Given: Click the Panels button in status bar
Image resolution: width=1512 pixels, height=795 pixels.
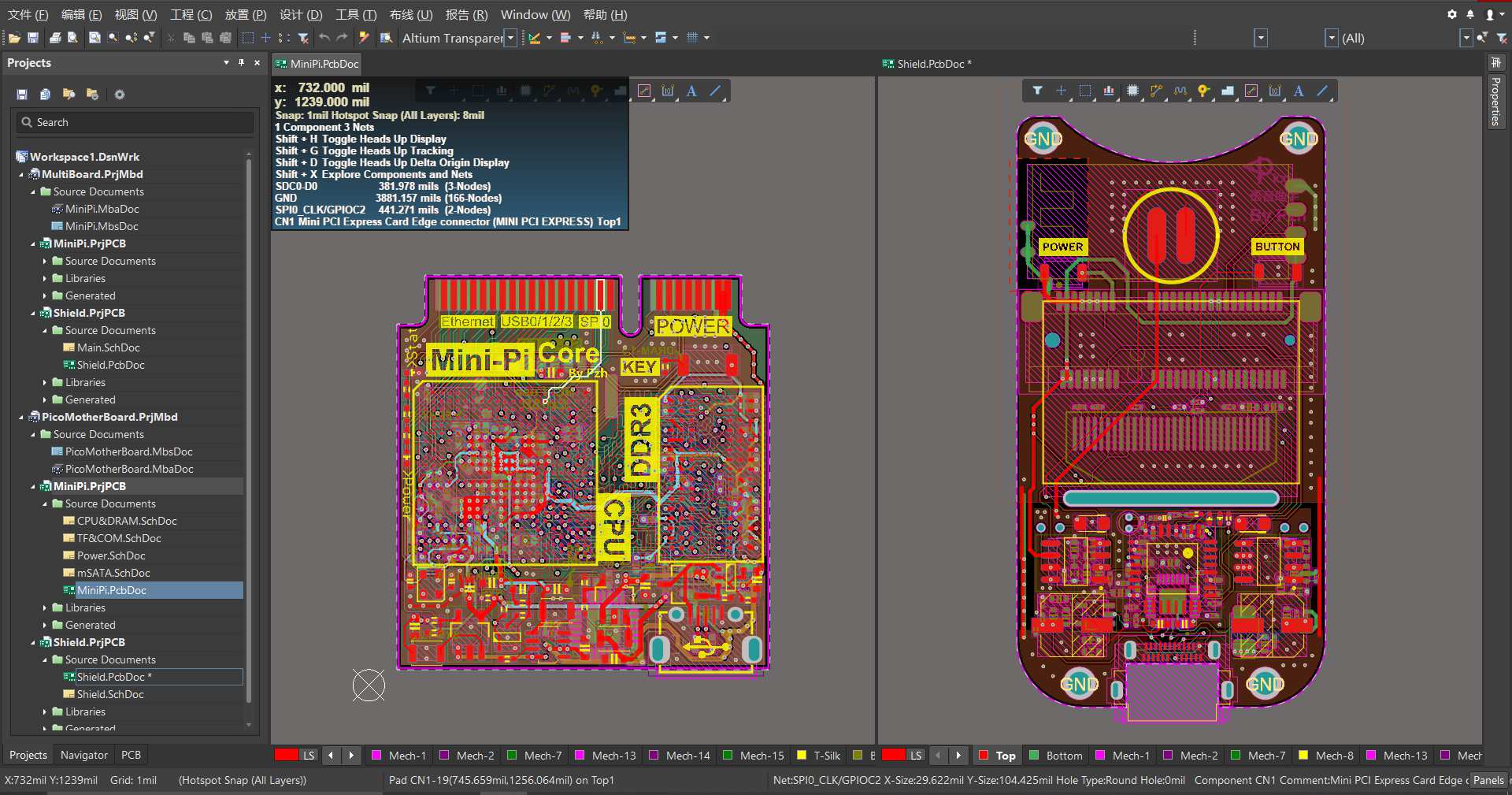Looking at the screenshot, I should 1488,780.
